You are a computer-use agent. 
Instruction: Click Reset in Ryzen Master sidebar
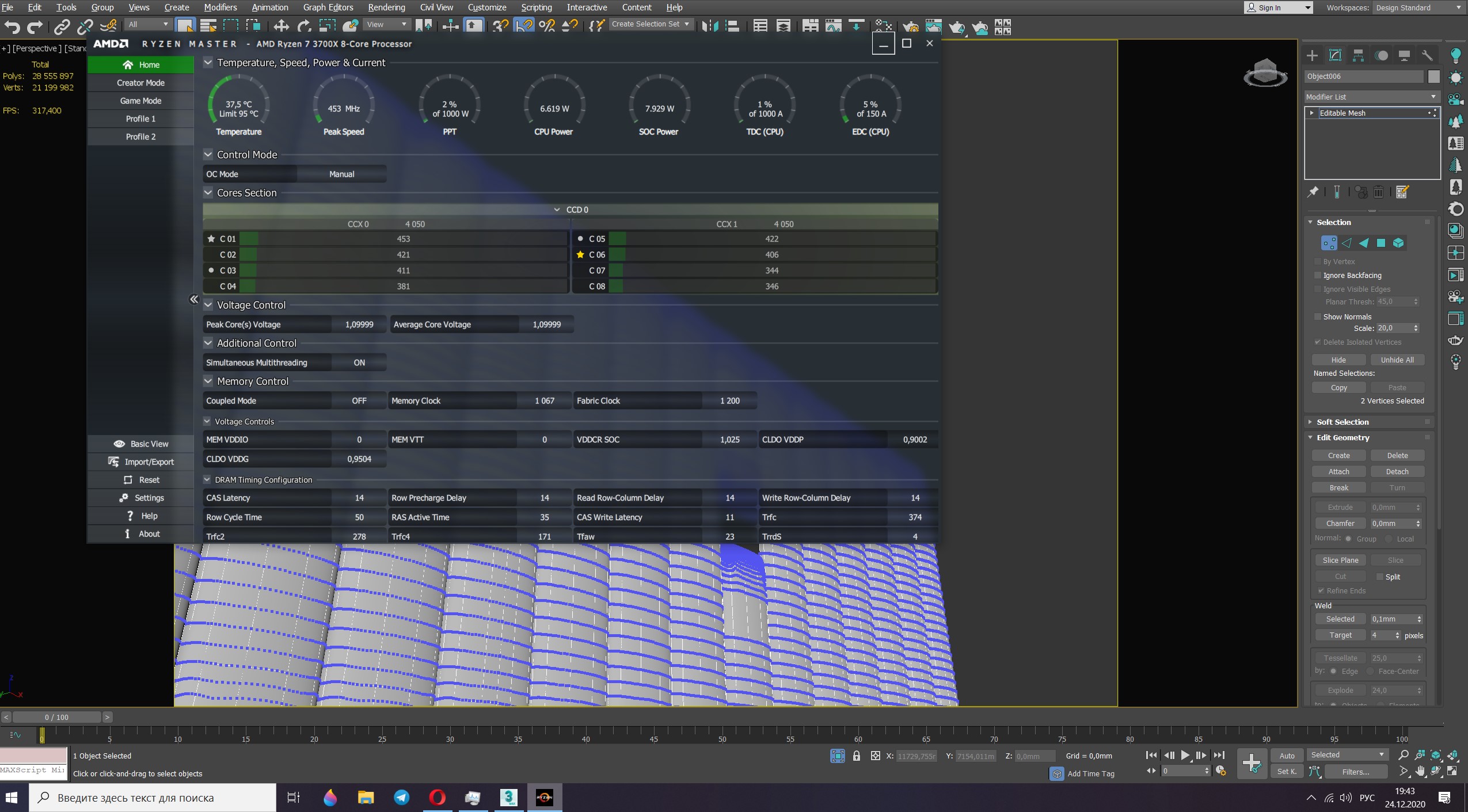coord(140,480)
